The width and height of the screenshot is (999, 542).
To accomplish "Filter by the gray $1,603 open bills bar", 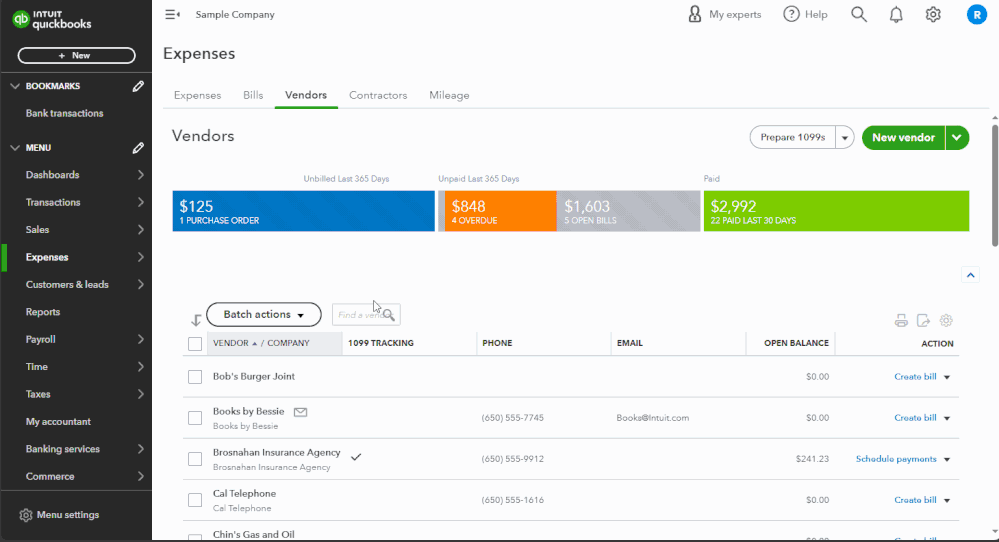I will coord(628,211).
